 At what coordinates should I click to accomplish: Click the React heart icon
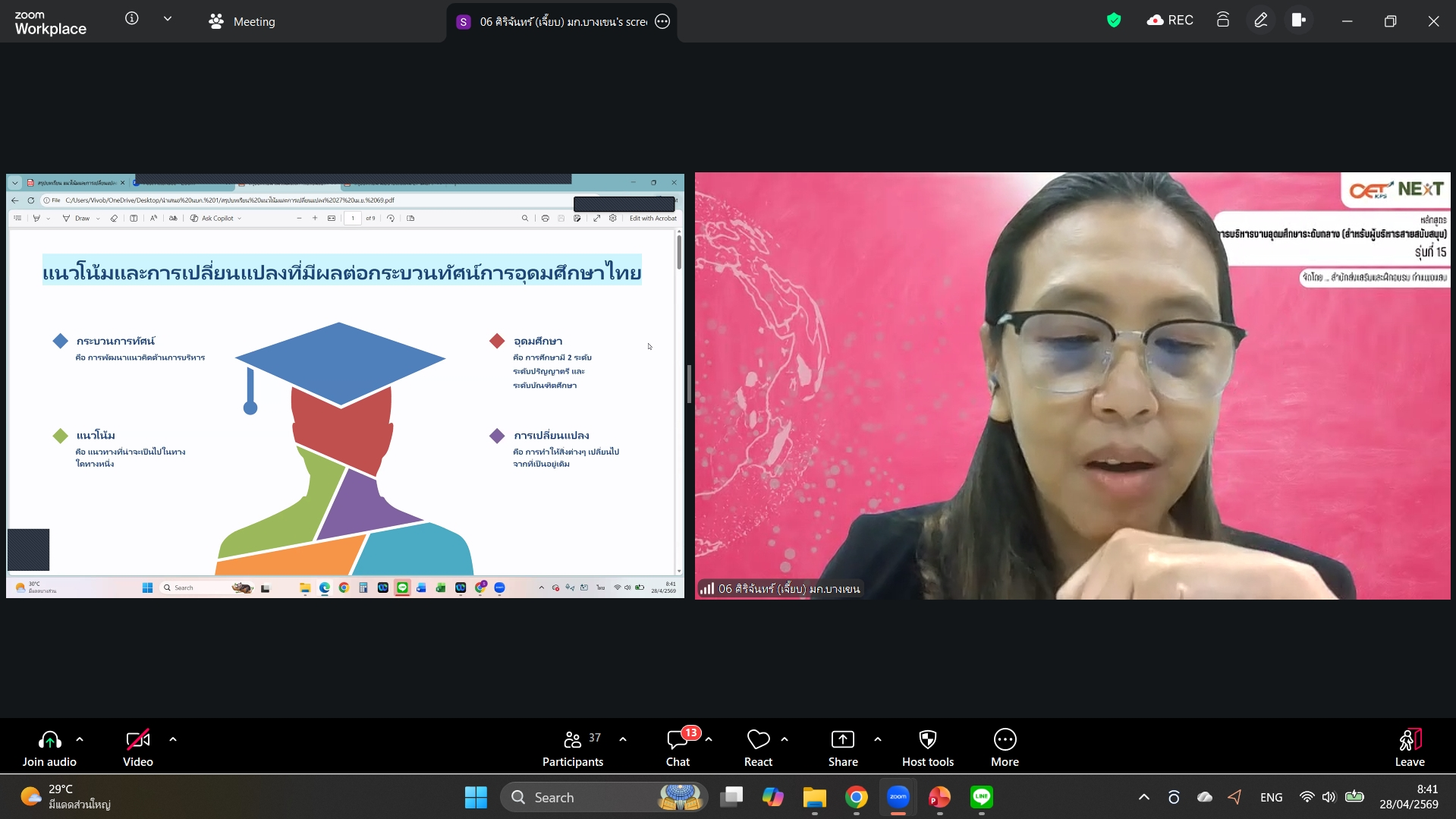click(758, 740)
